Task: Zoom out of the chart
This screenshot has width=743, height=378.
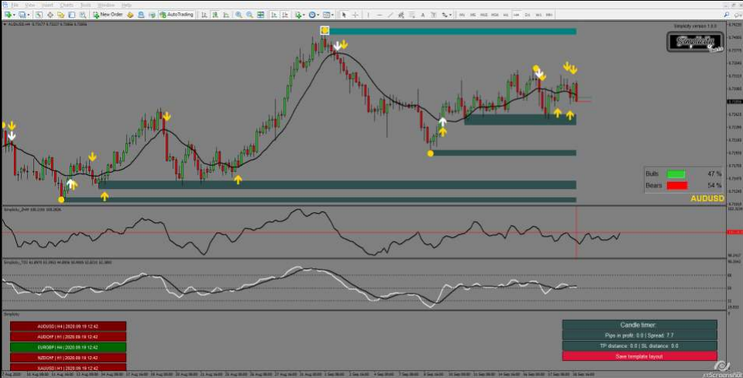Action: click(x=249, y=15)
